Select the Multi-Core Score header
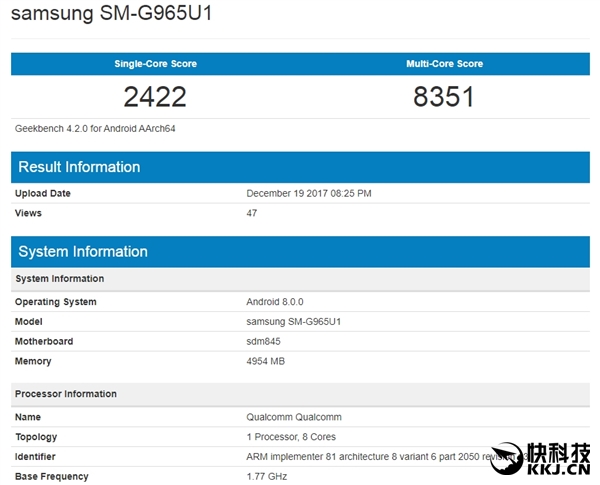 [444, 64]
